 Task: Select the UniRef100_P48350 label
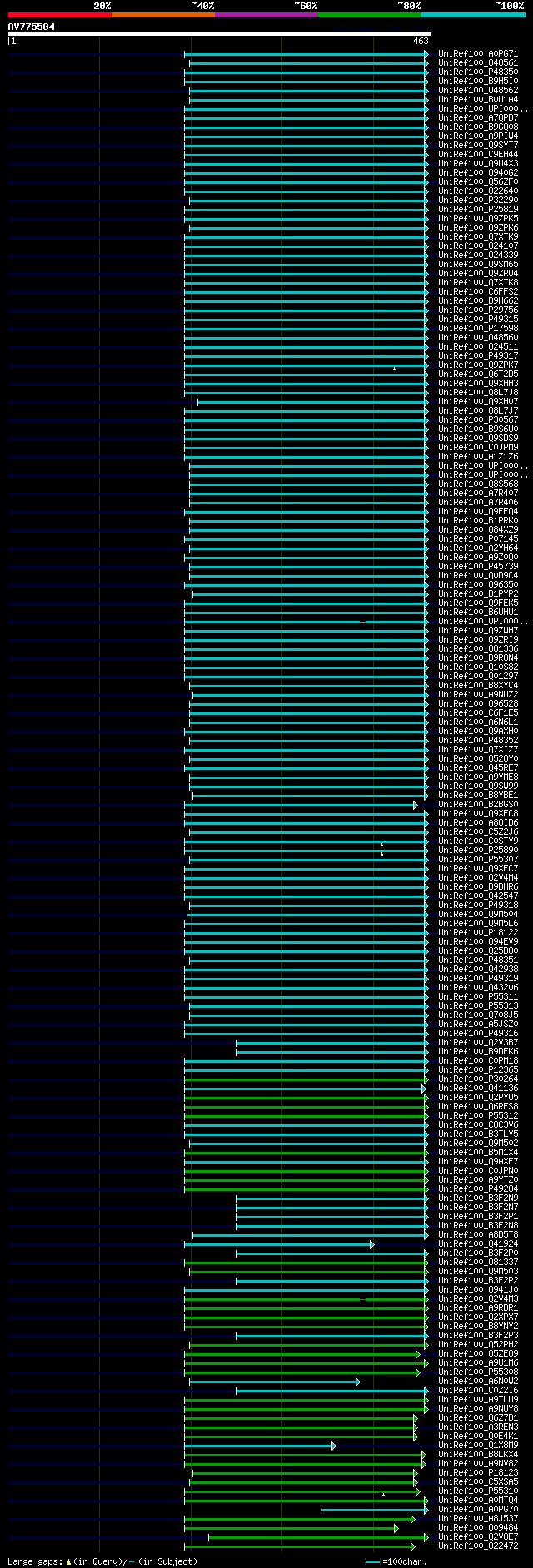(x=478, y=72)
